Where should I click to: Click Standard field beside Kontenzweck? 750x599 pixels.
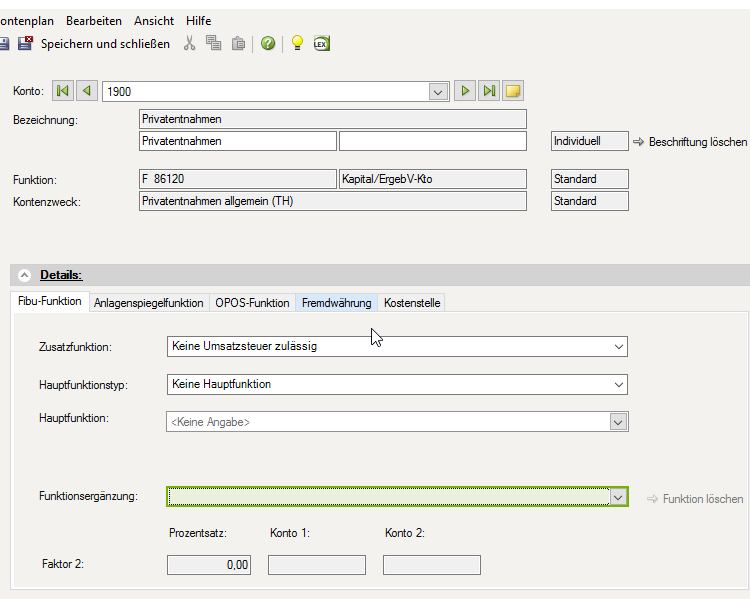590,201
